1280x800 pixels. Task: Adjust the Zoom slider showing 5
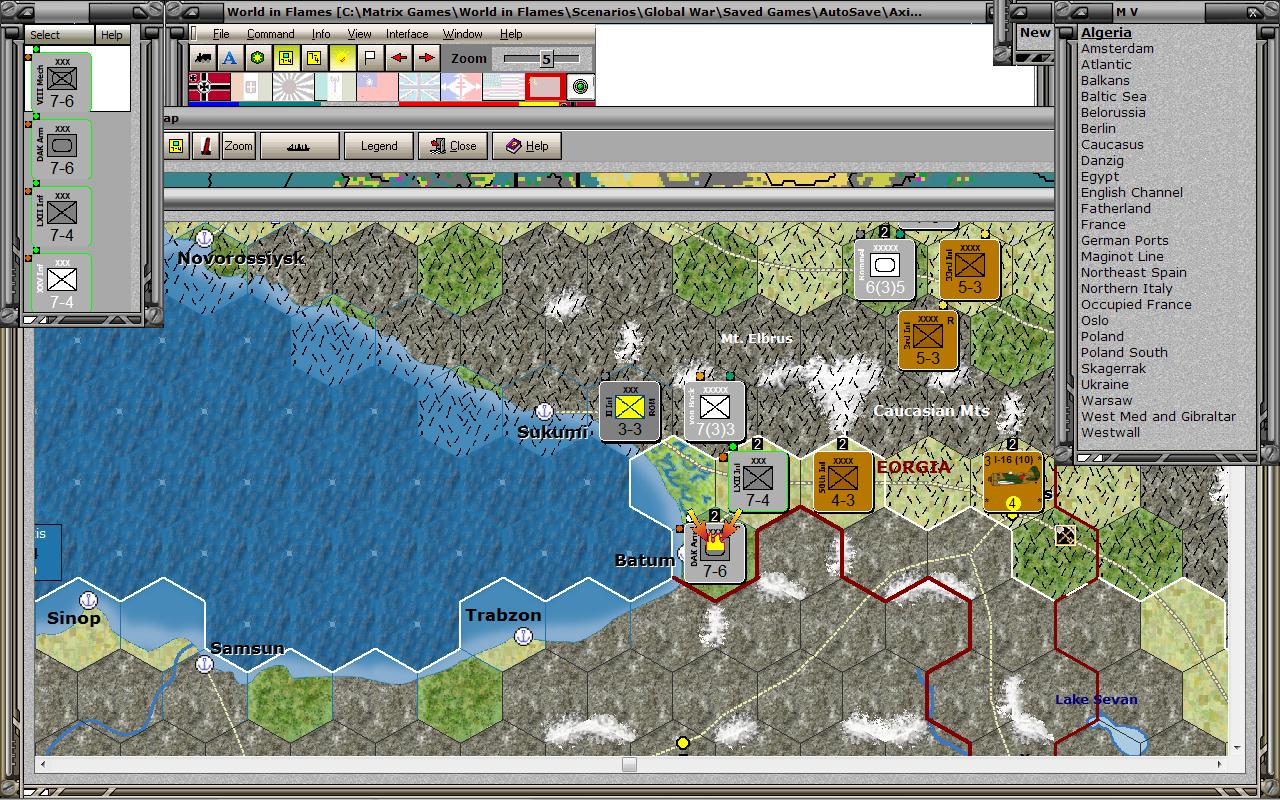[546, 59]
